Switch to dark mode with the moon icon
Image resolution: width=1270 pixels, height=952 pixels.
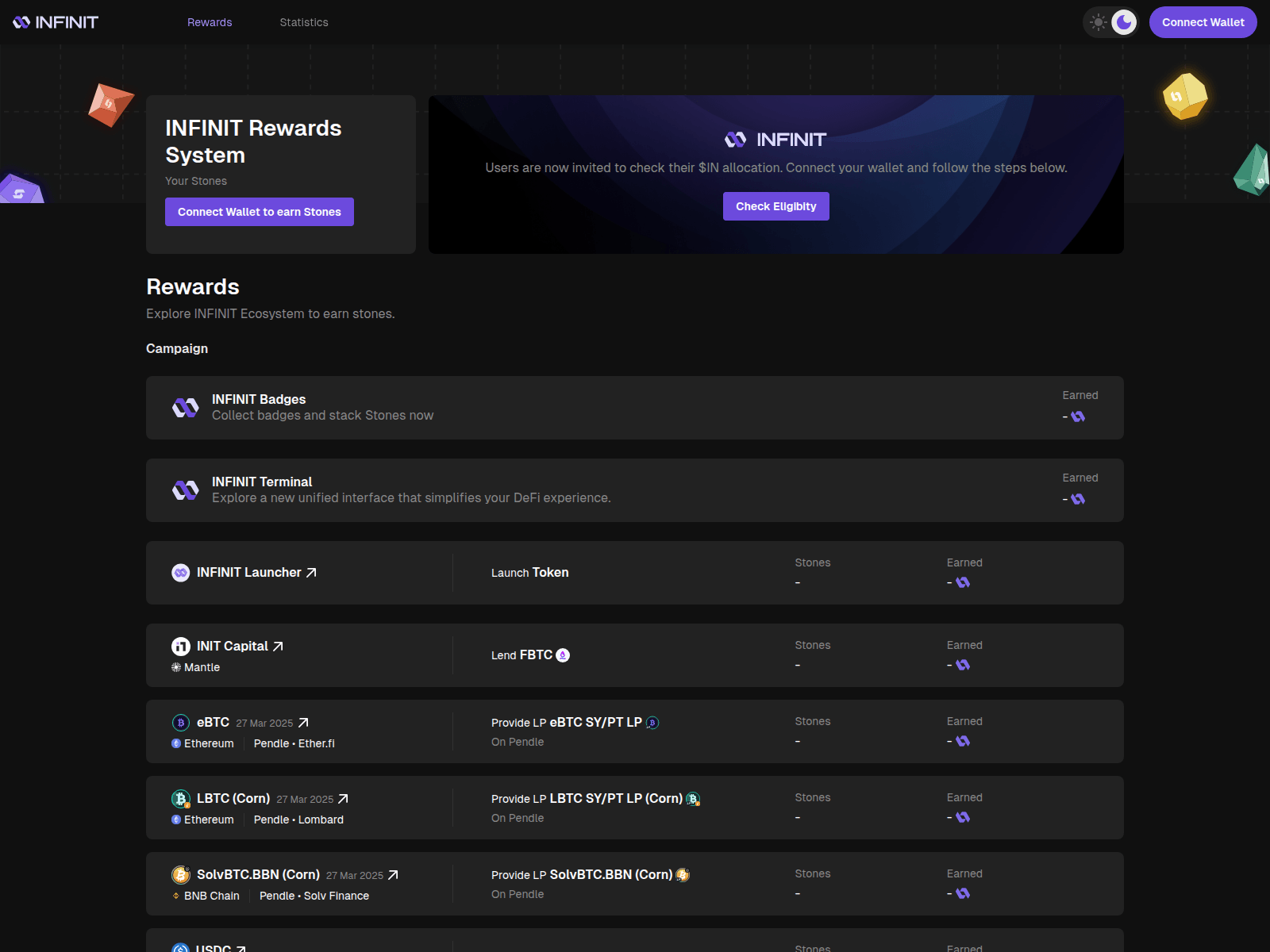pyautogui.click(x=1124, y=22)
